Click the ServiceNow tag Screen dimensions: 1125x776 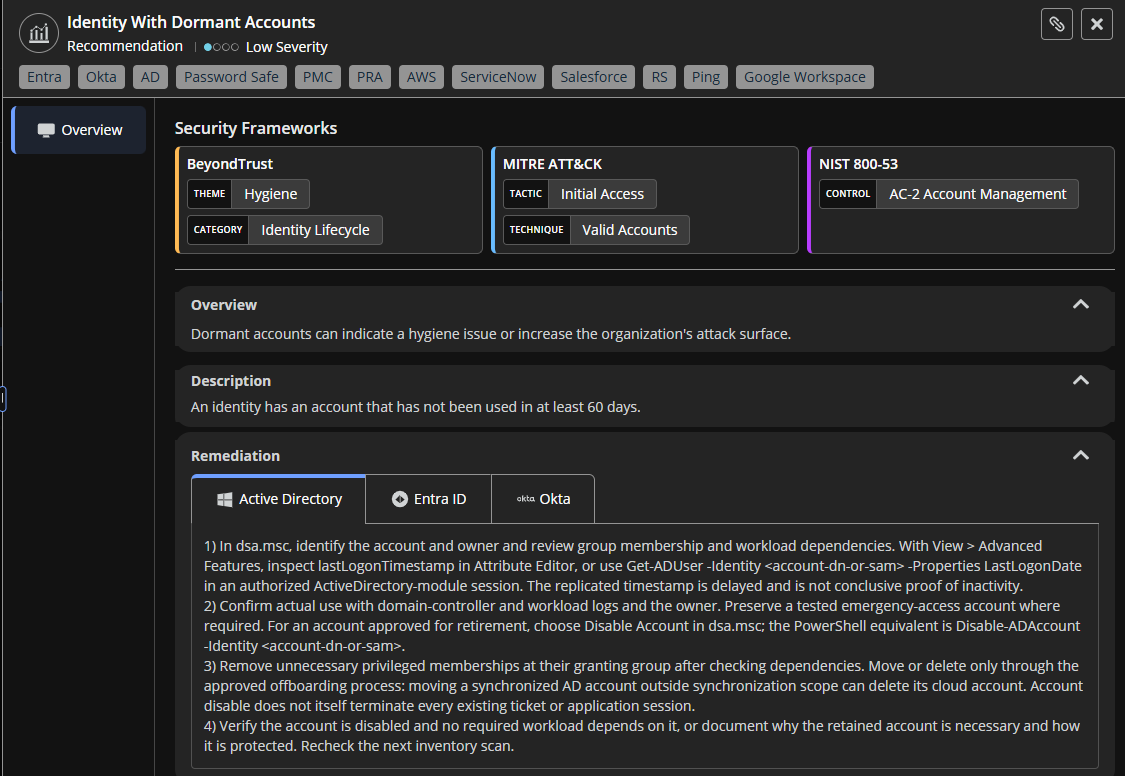(x=498, y=77)
